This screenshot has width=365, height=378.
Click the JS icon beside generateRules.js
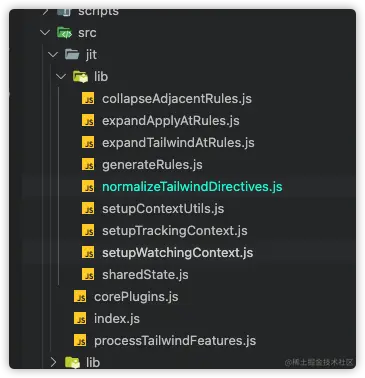(x=88, y=165)
